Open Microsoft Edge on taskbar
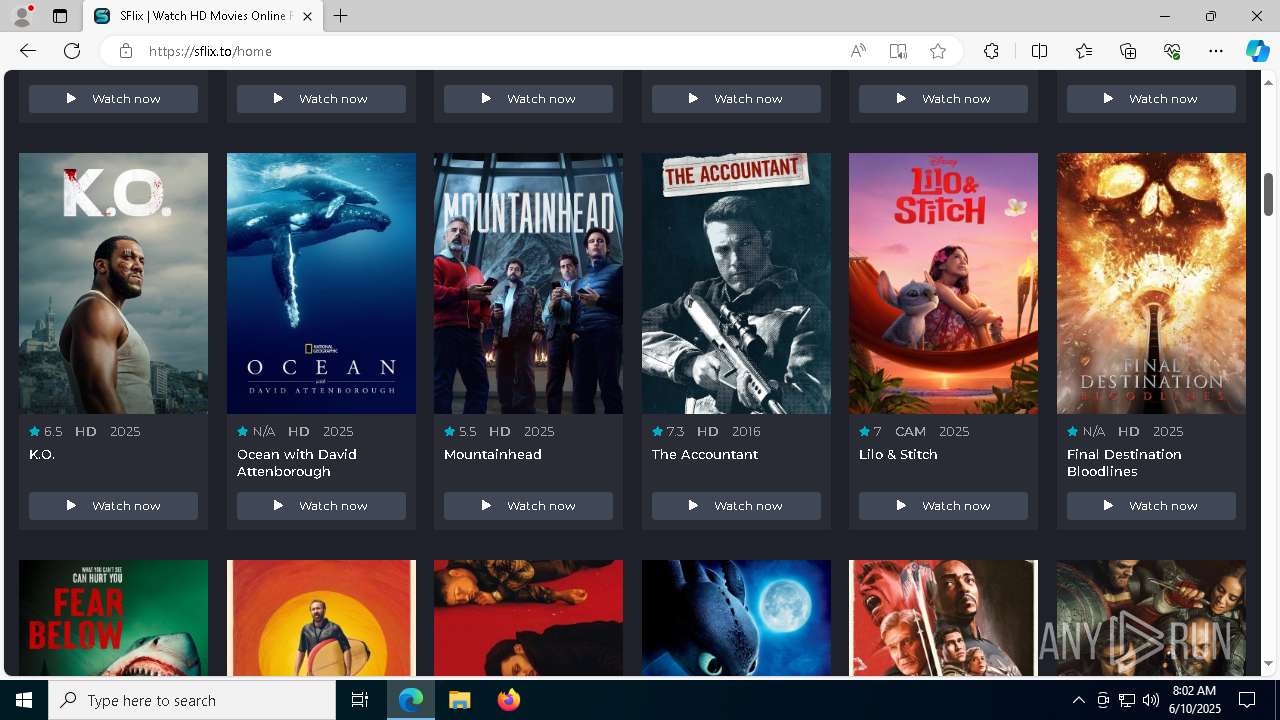This screenshot has height=720, width=1280. pyautogui.click(x=411, y=700)
